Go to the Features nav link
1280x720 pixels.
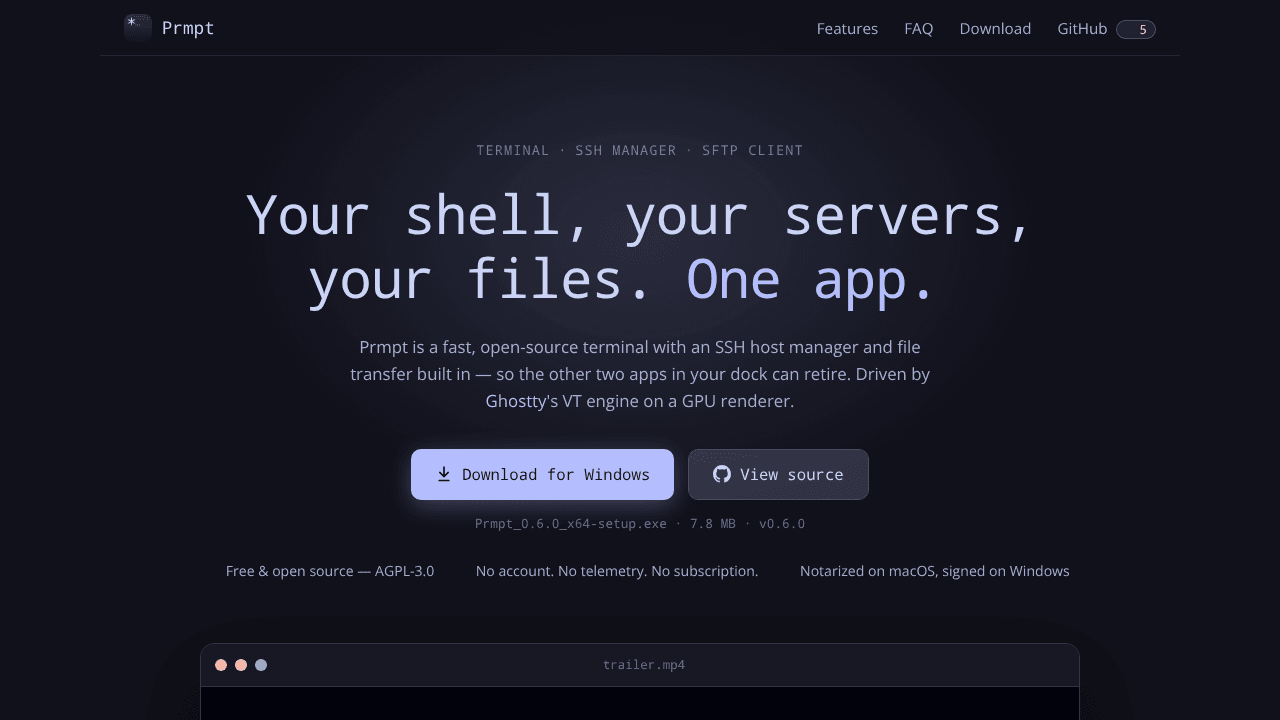[x=847, y=29]
